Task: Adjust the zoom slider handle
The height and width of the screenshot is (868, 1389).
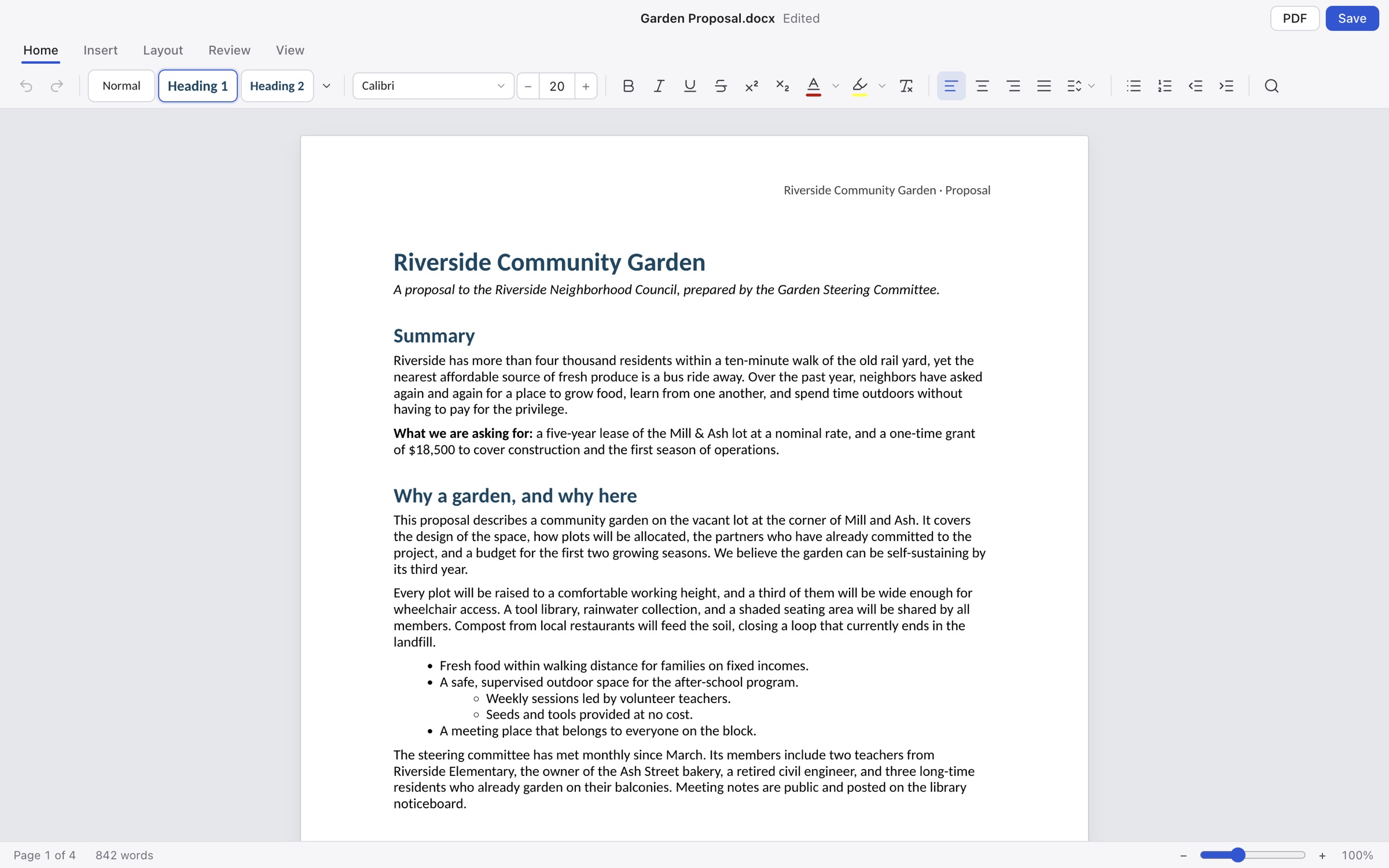Action: [x=1237, y=855]
